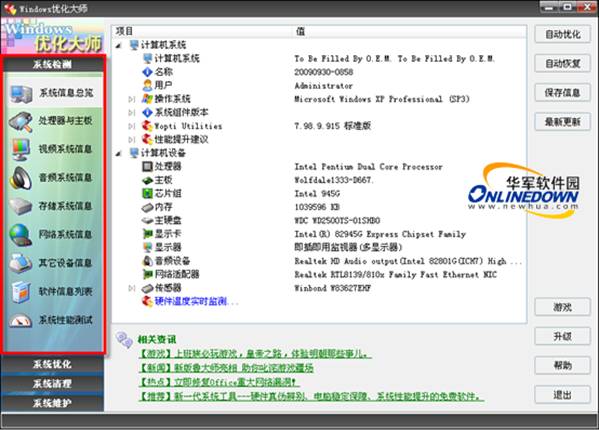This screenshot has height=430, width=599.
Task: Select the WDC WD2500YS hard disk value
Action: point(337,221)
